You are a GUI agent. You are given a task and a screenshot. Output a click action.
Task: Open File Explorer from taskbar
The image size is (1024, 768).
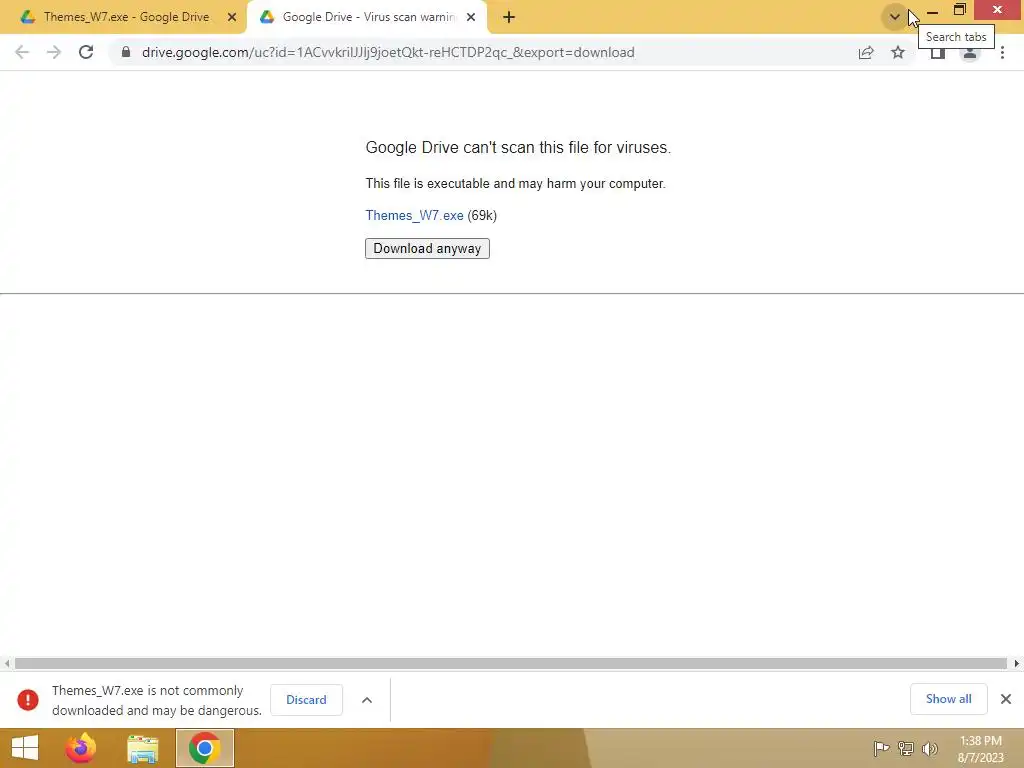(142, 748)
